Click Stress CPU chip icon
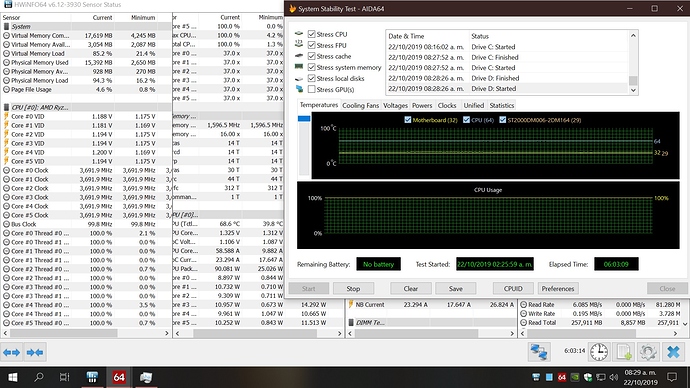 pyautogui.click(x=299, y=34)
